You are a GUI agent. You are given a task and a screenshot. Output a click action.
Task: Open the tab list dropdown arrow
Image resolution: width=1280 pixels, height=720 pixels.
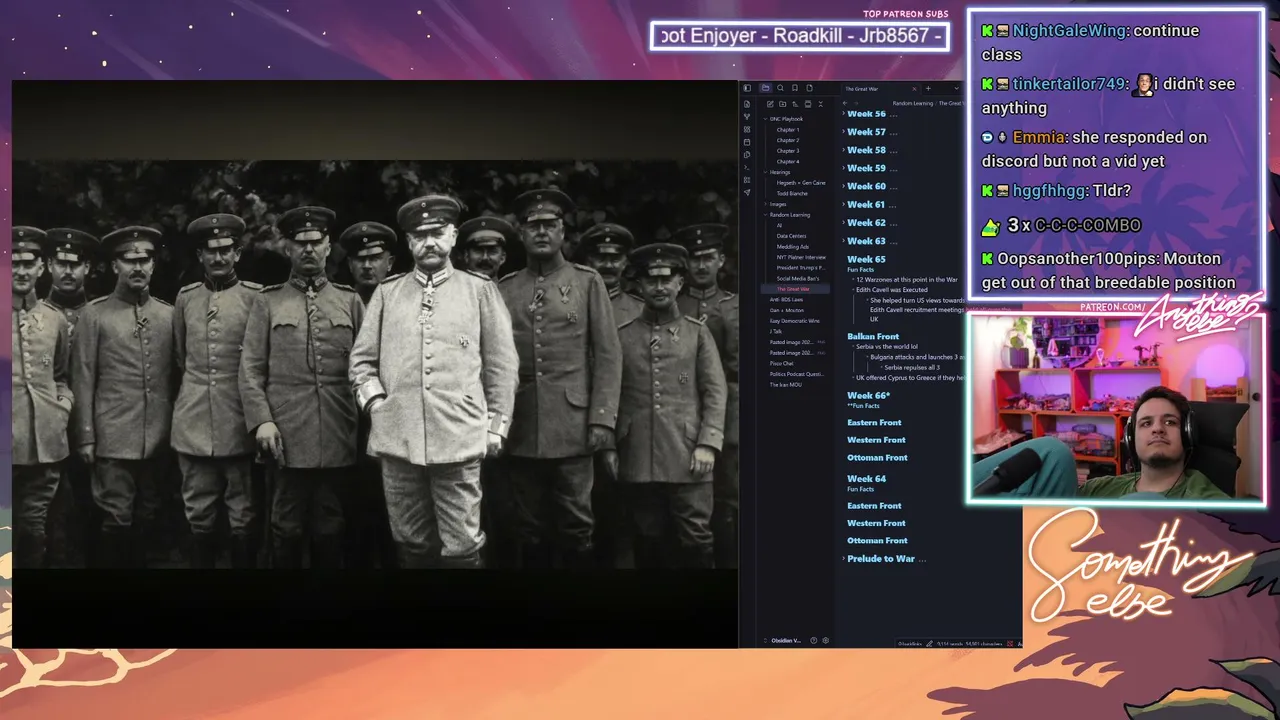tap(957, 88)
